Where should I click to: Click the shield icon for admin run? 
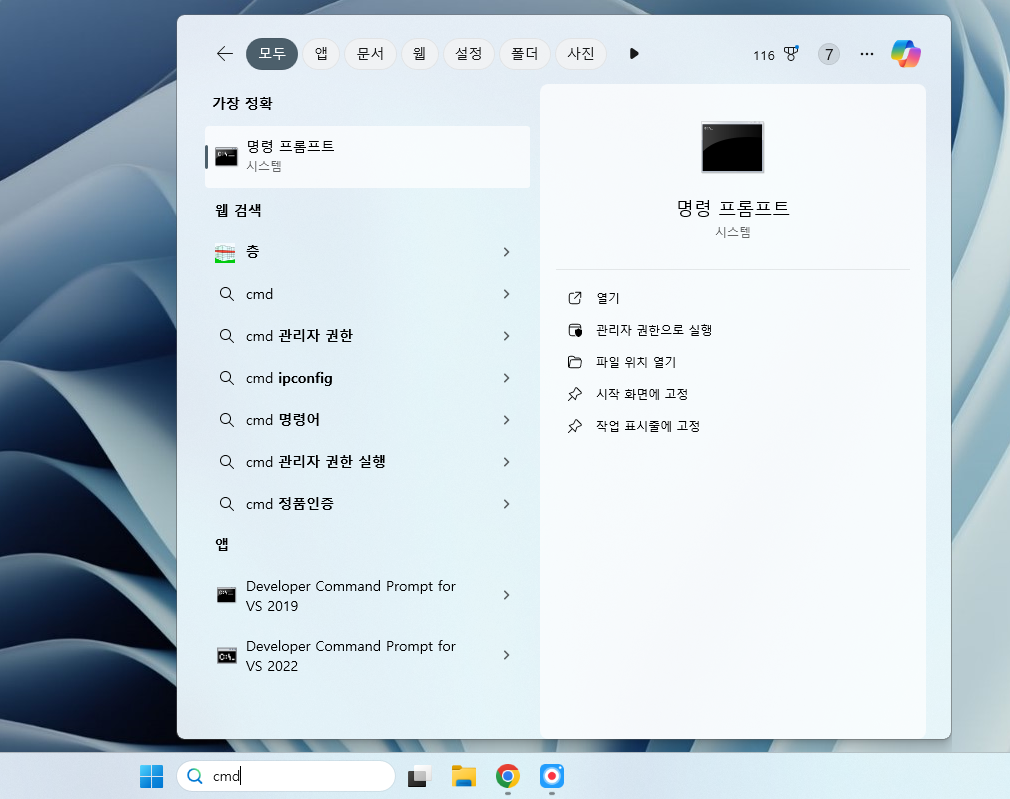coord(575,330)
